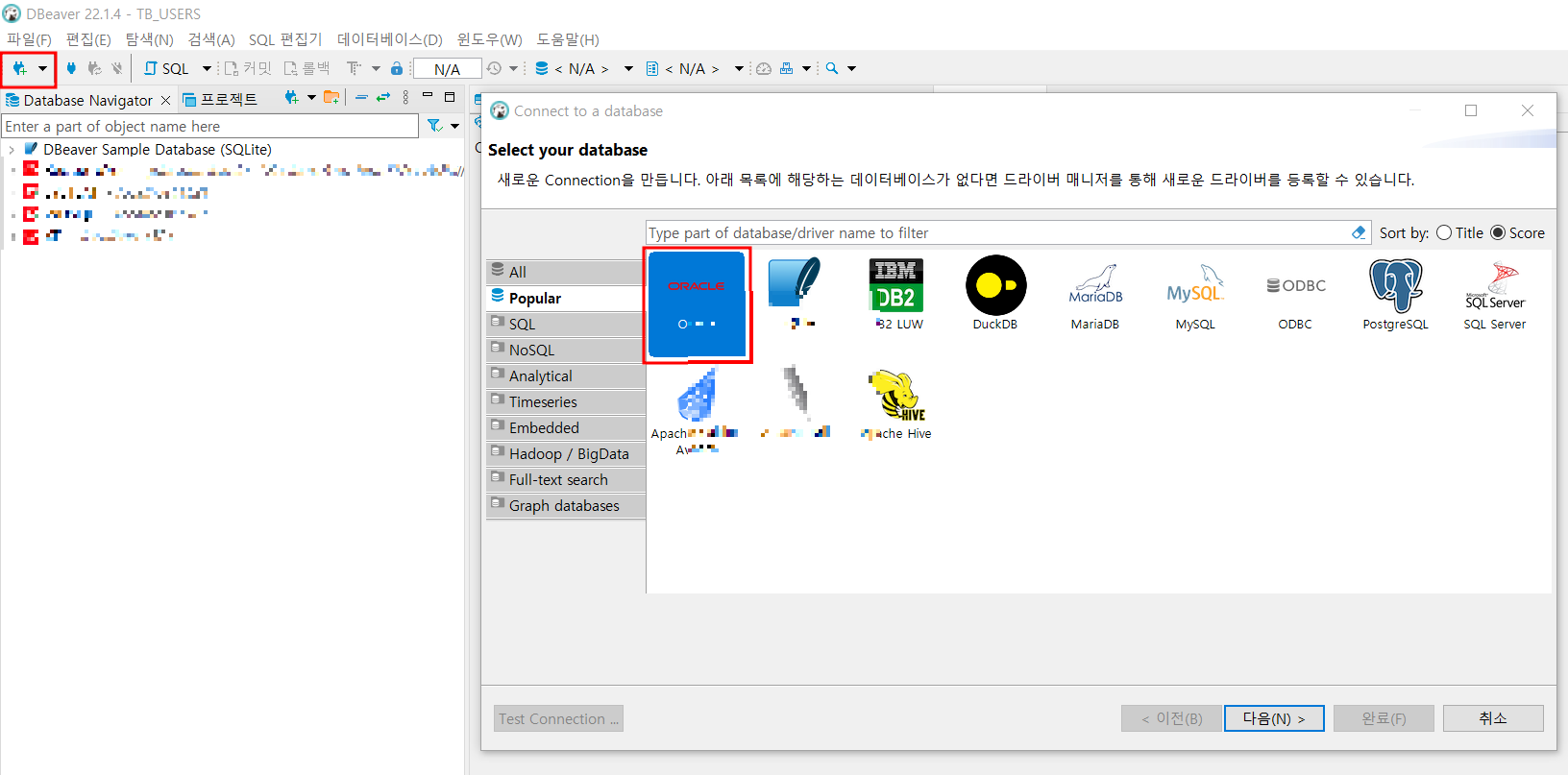
Task: Close the Database Navigator tab
Action: pos(166,100)
